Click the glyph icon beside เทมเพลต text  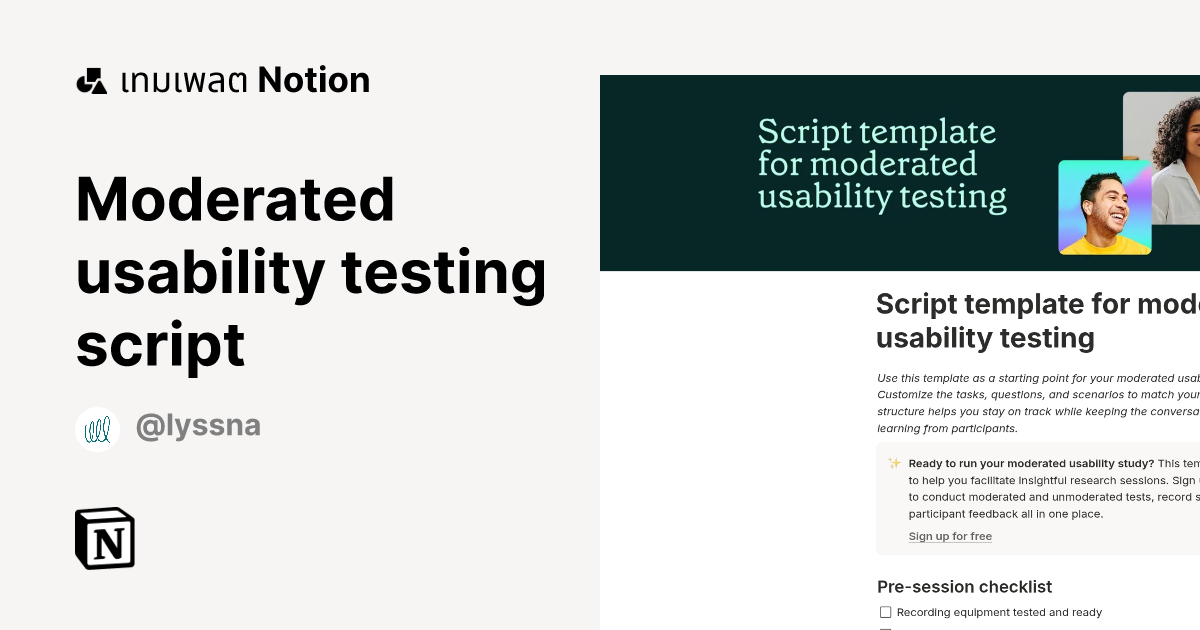91,79
